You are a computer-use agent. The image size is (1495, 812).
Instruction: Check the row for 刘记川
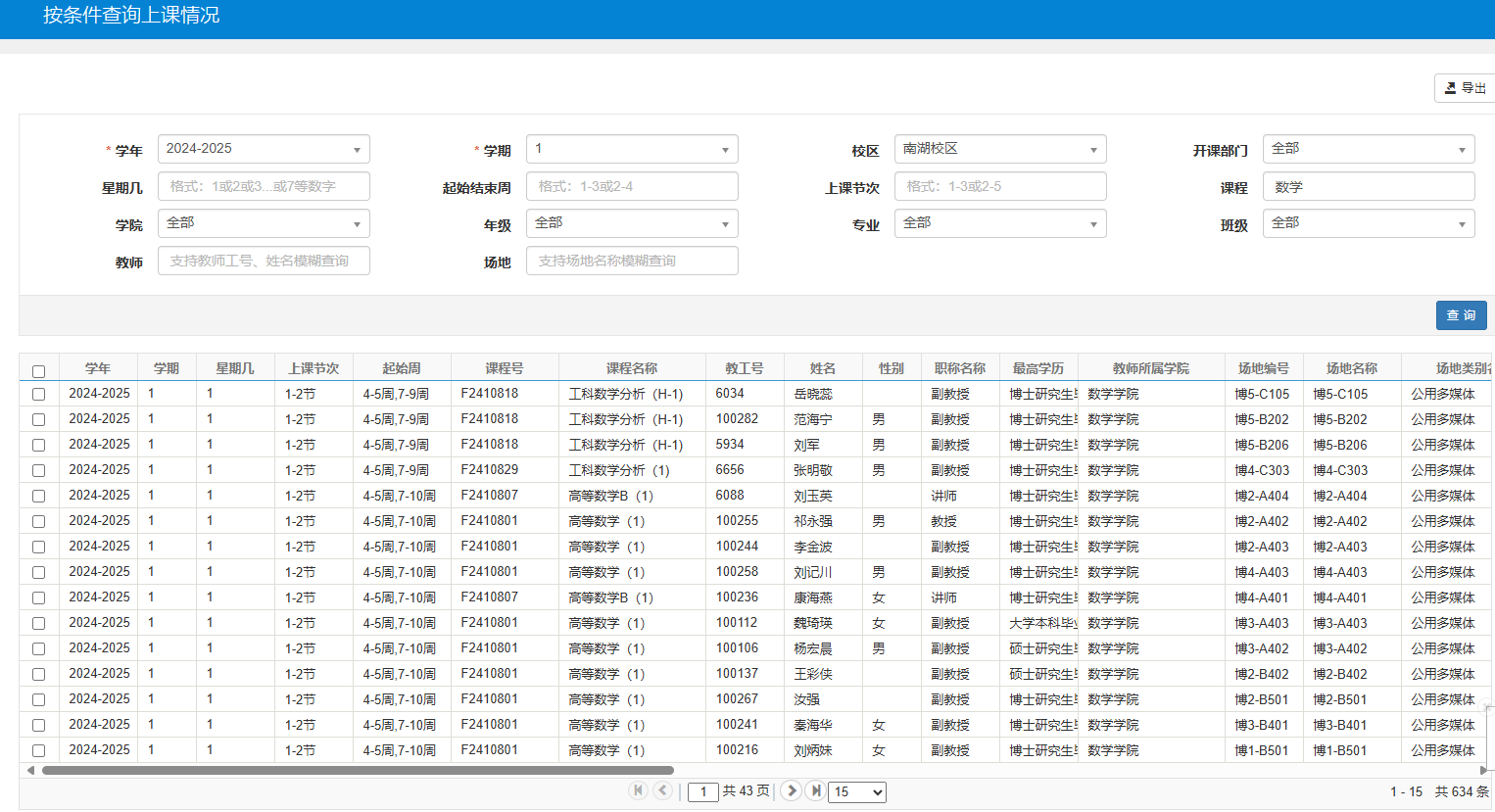[38, 572]
